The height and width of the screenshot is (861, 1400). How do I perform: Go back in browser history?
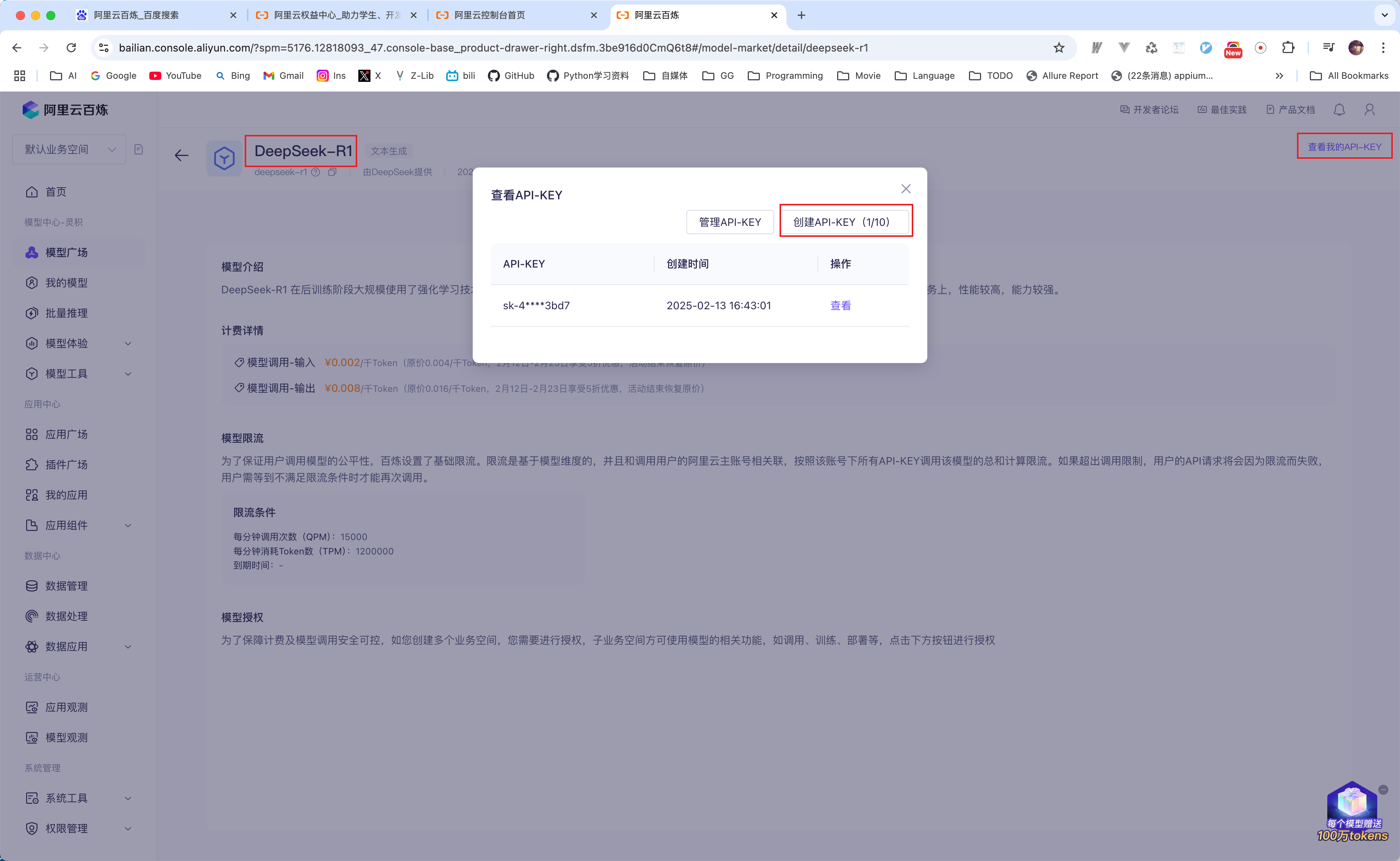pyautogui.click(x=17, y=48)
